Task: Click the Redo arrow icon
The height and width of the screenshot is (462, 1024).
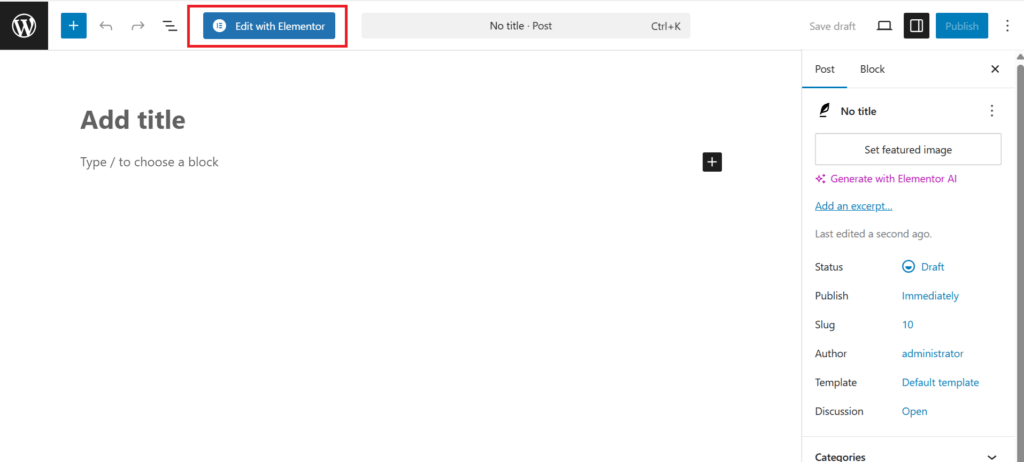Action: 138,26
